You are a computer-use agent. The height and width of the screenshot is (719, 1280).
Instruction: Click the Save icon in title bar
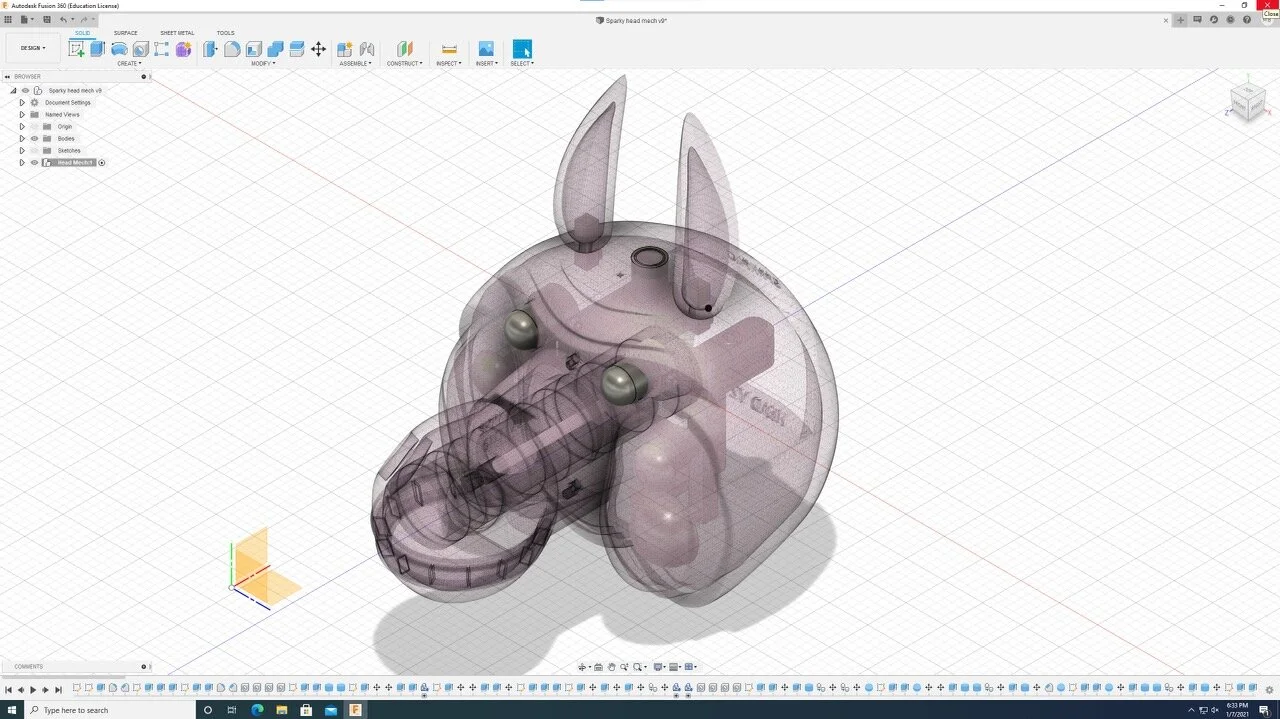click(x=47, y=19)
